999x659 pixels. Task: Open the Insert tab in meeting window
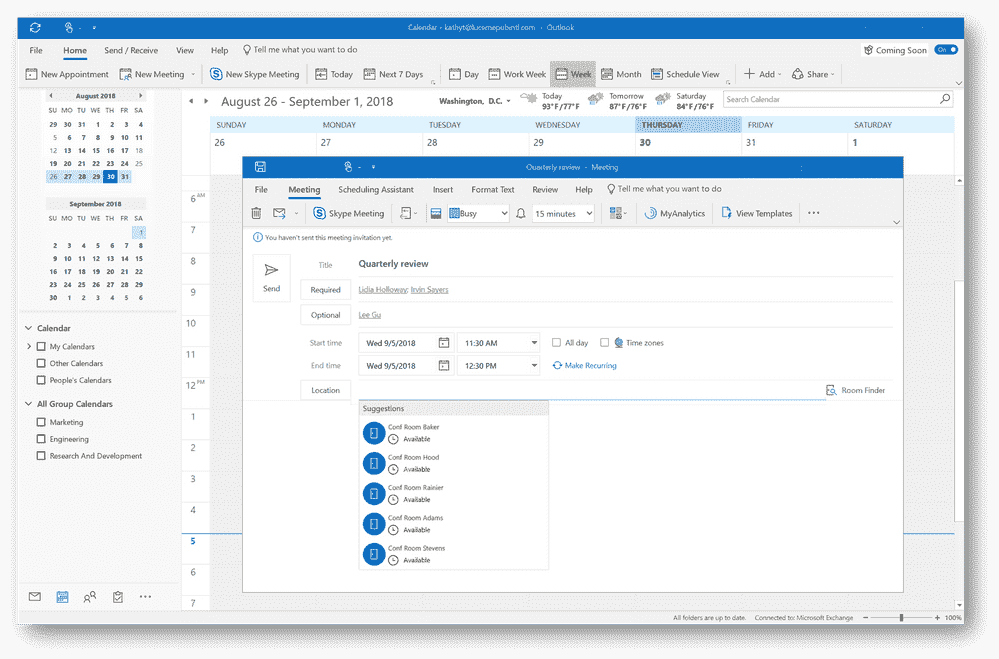(443, 189)
